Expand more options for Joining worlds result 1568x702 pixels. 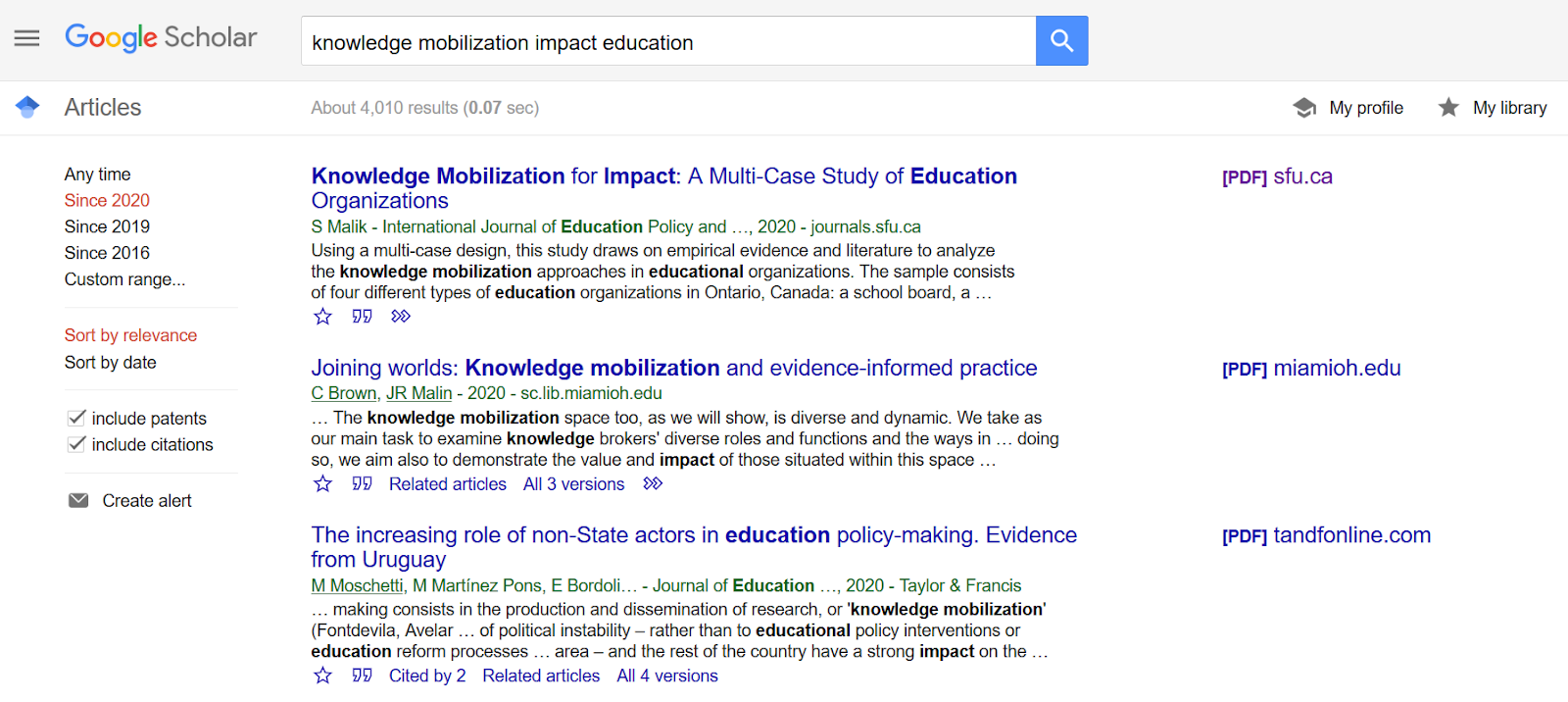(x=653, y=483)
